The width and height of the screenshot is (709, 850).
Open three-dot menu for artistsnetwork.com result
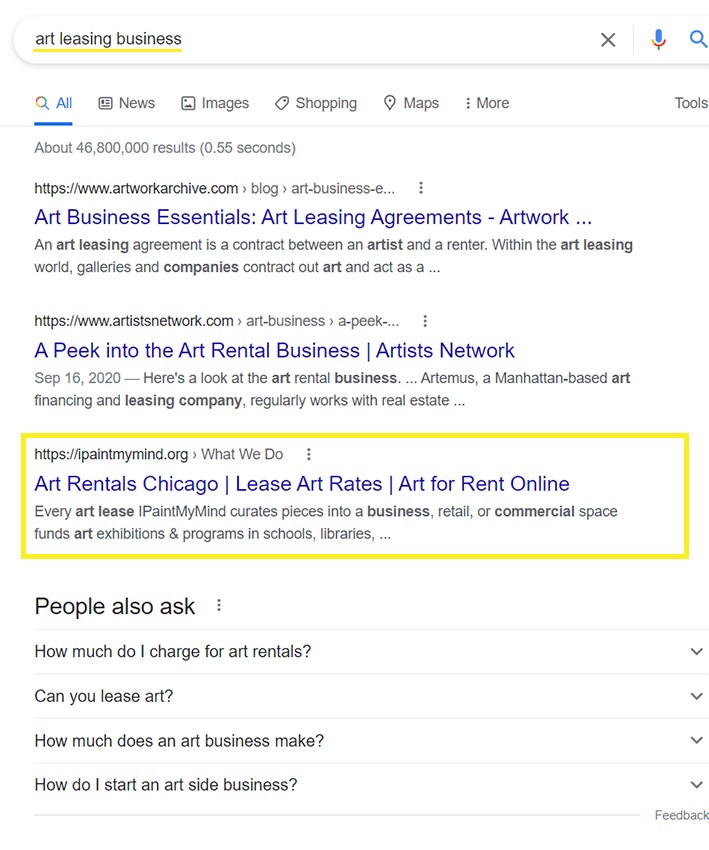425,321
